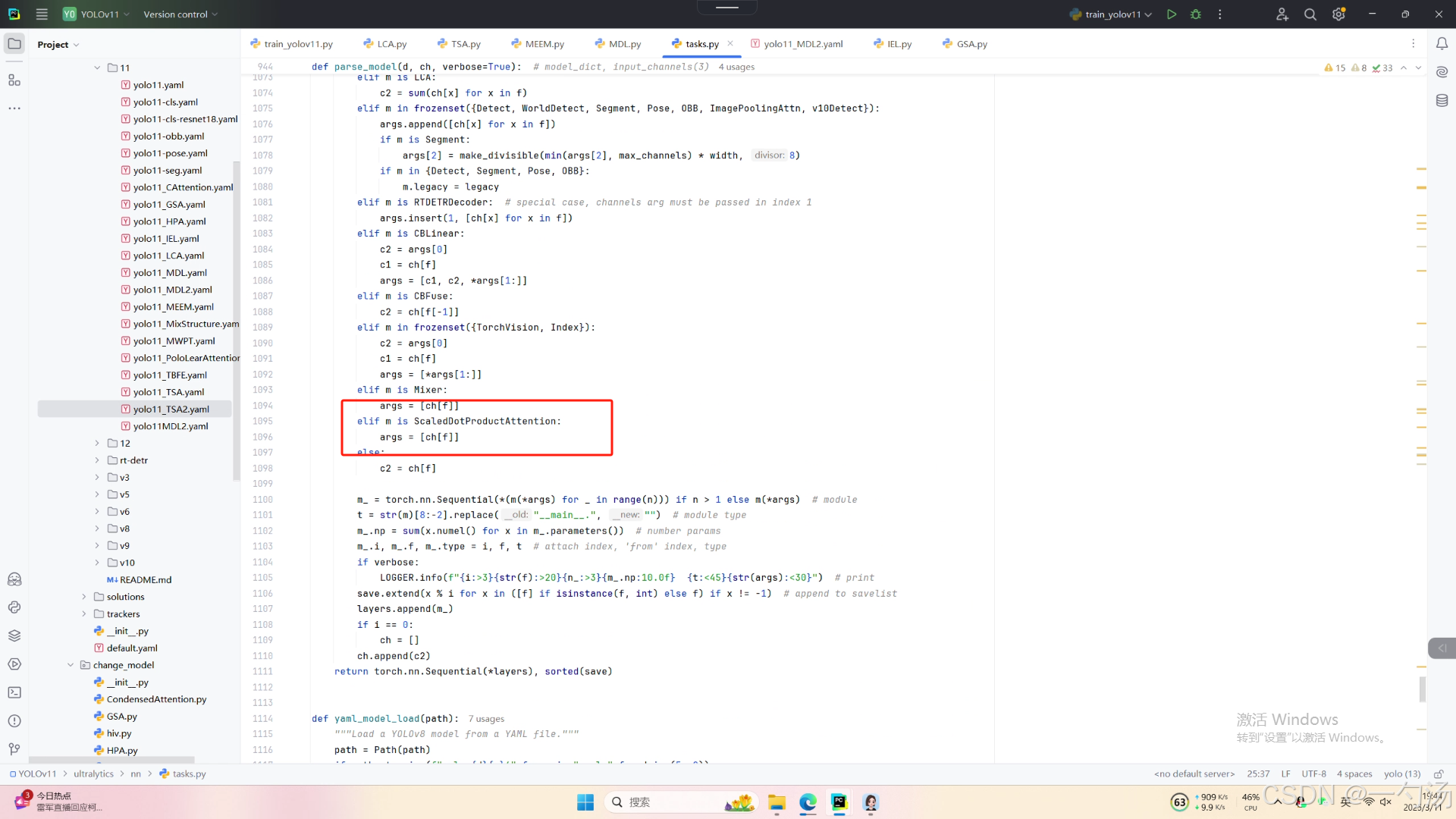Viewport: 1456px width, 819px height.
Task: Switch to the MDL.py tab
Action: tap(624, 43)
